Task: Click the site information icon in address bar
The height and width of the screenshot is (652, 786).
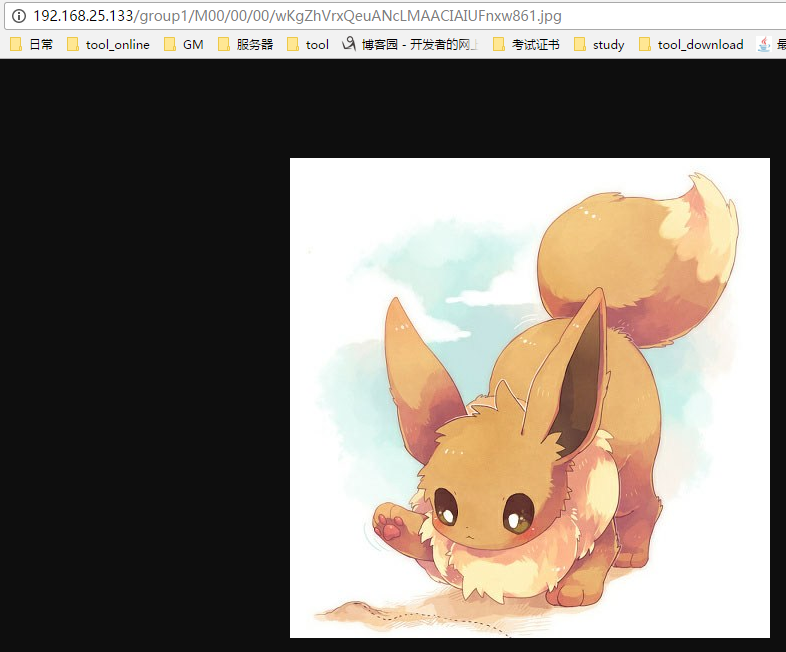Action: click(19, 16)
